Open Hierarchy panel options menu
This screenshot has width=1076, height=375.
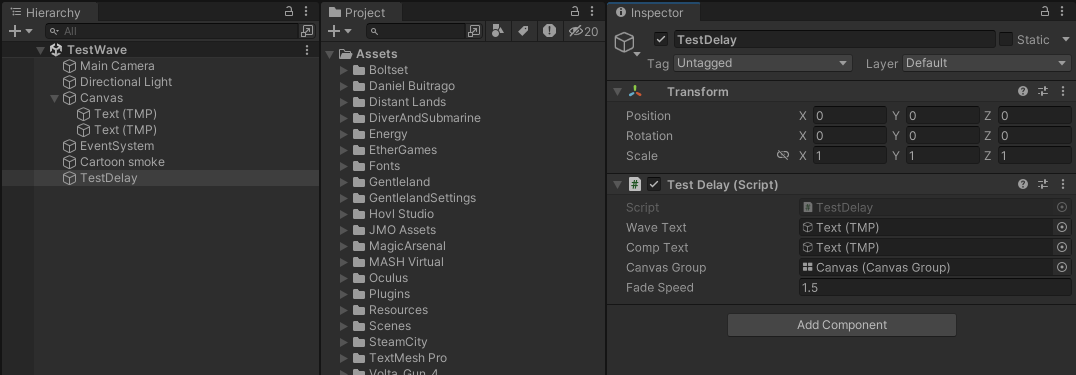(306, 12)
